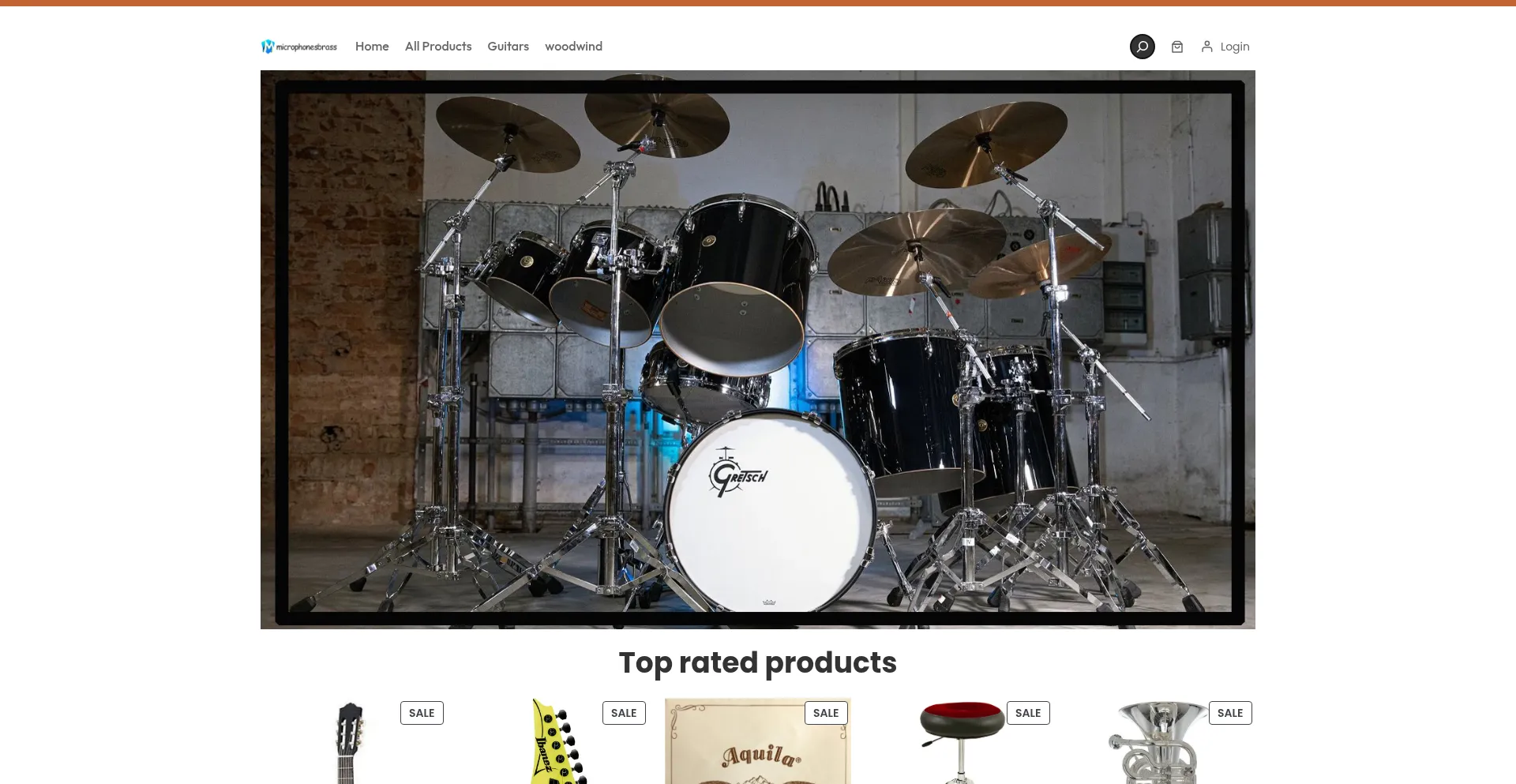Click SALE badge on the tuba
Image resolution: width=1516 pixels, height=784 pixels.
coord(1230,713)
